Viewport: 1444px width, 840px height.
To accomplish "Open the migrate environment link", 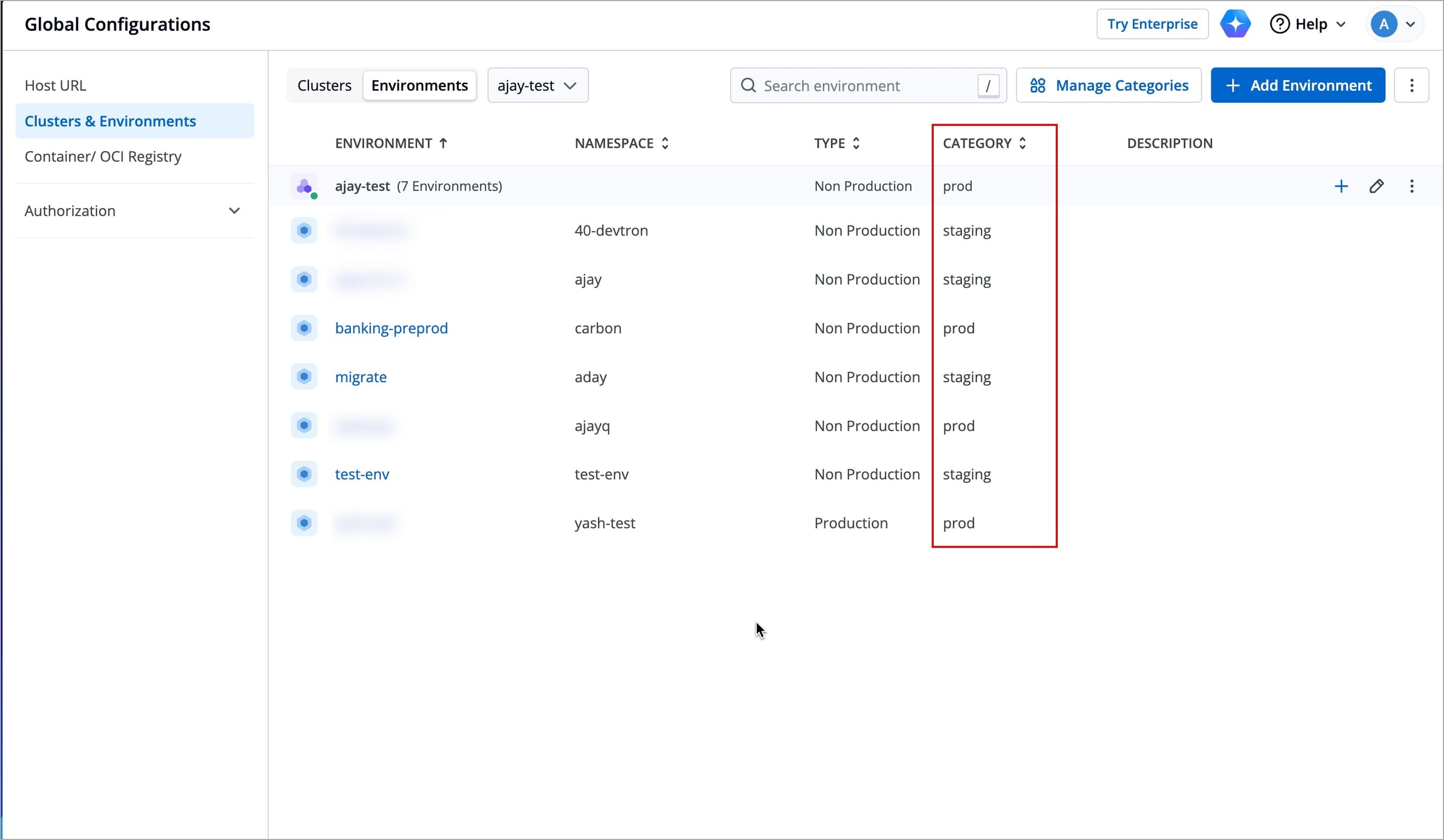I will click(360, 377).
